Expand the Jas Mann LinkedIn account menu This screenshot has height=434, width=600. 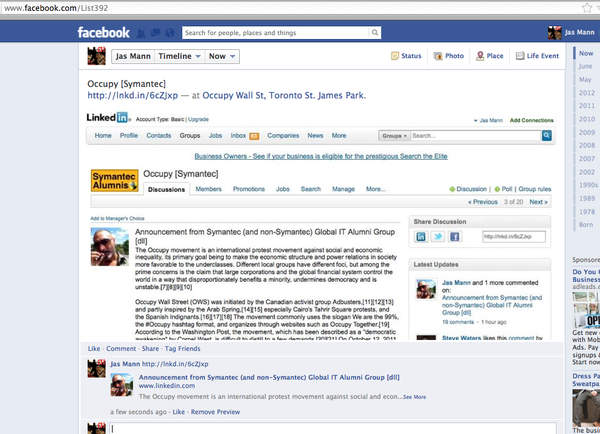[x=488, y=120]
